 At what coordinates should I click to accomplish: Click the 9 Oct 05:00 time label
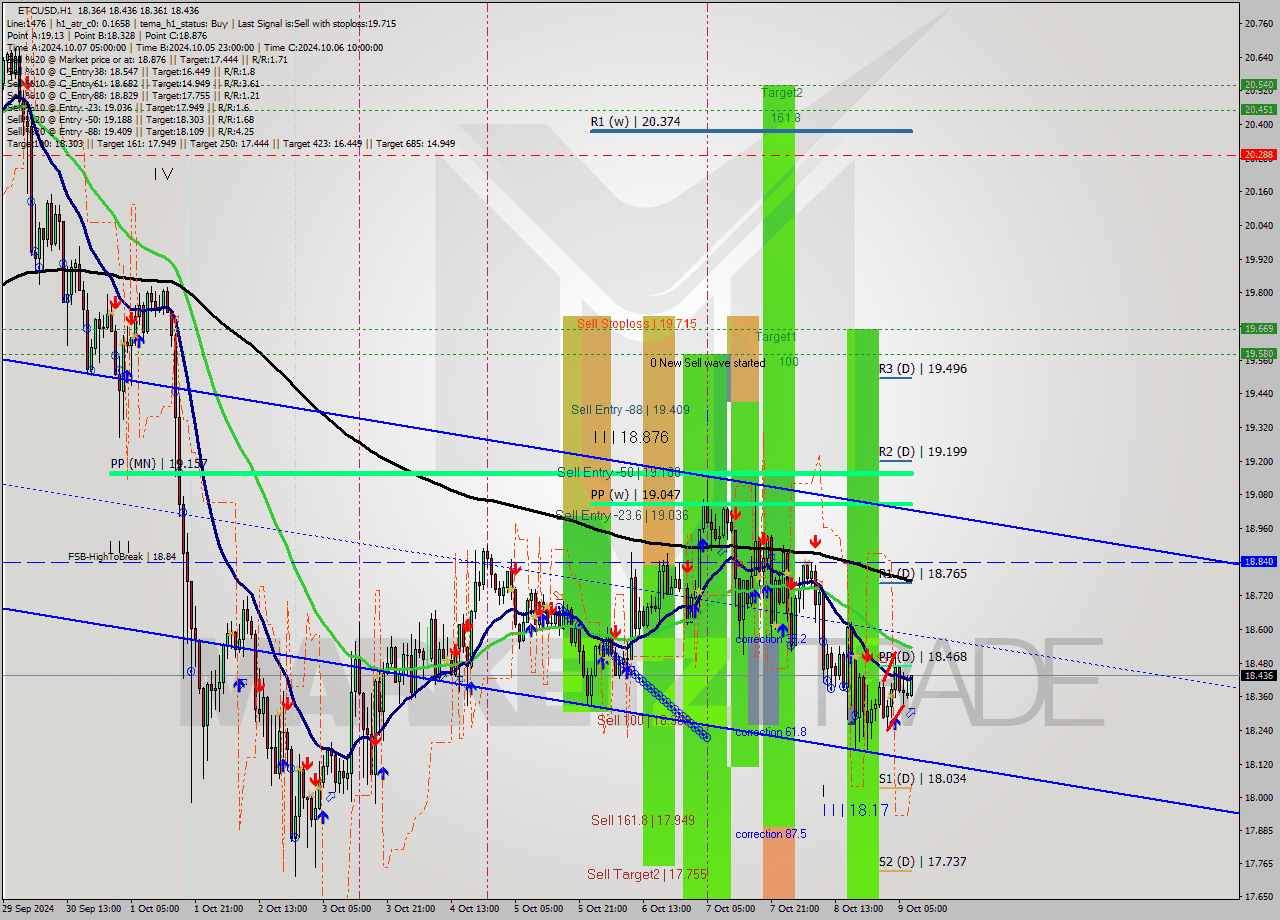click(922, 909)
